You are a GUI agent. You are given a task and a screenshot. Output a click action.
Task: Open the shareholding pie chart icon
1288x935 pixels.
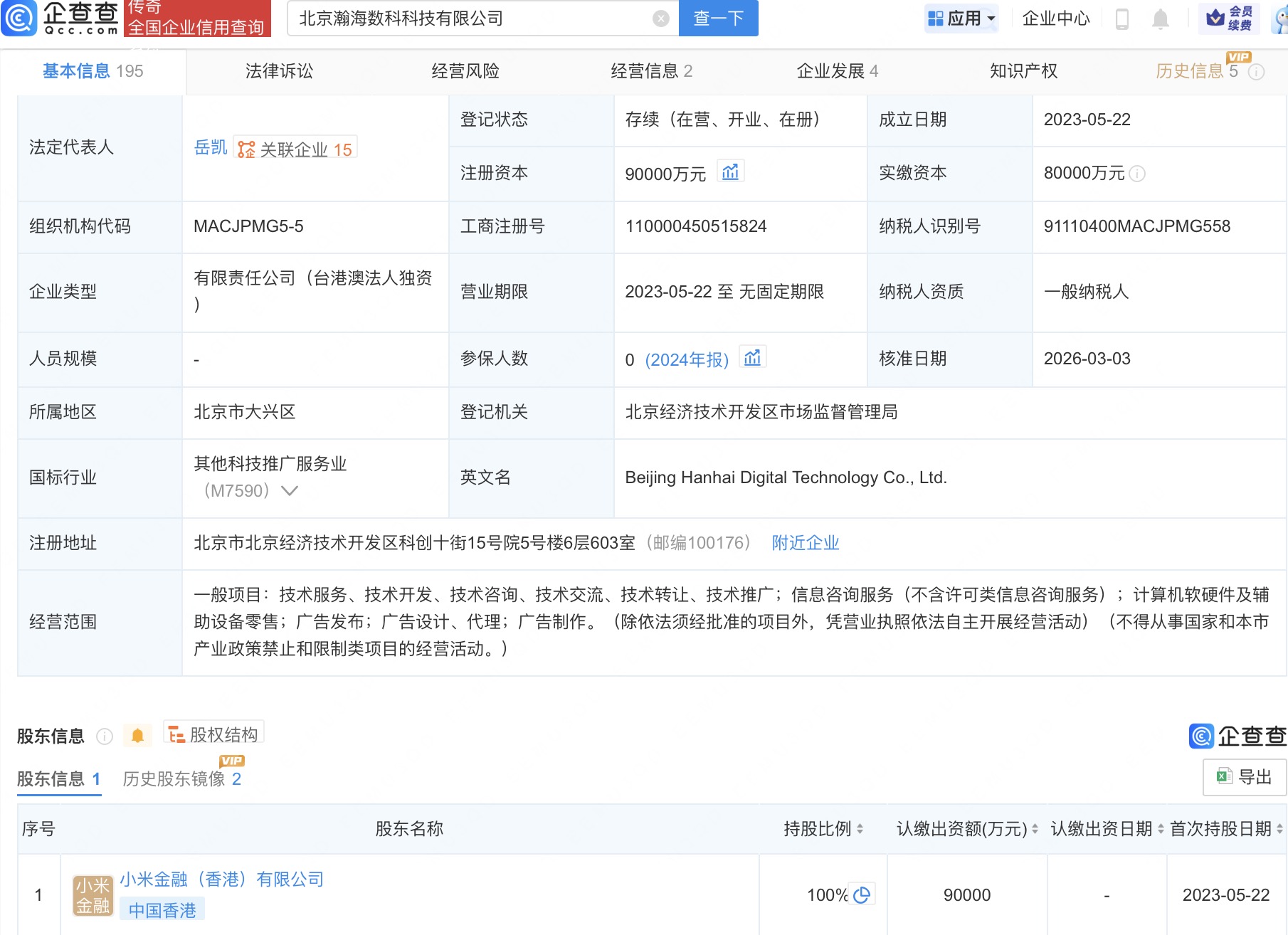click(862, 894)
